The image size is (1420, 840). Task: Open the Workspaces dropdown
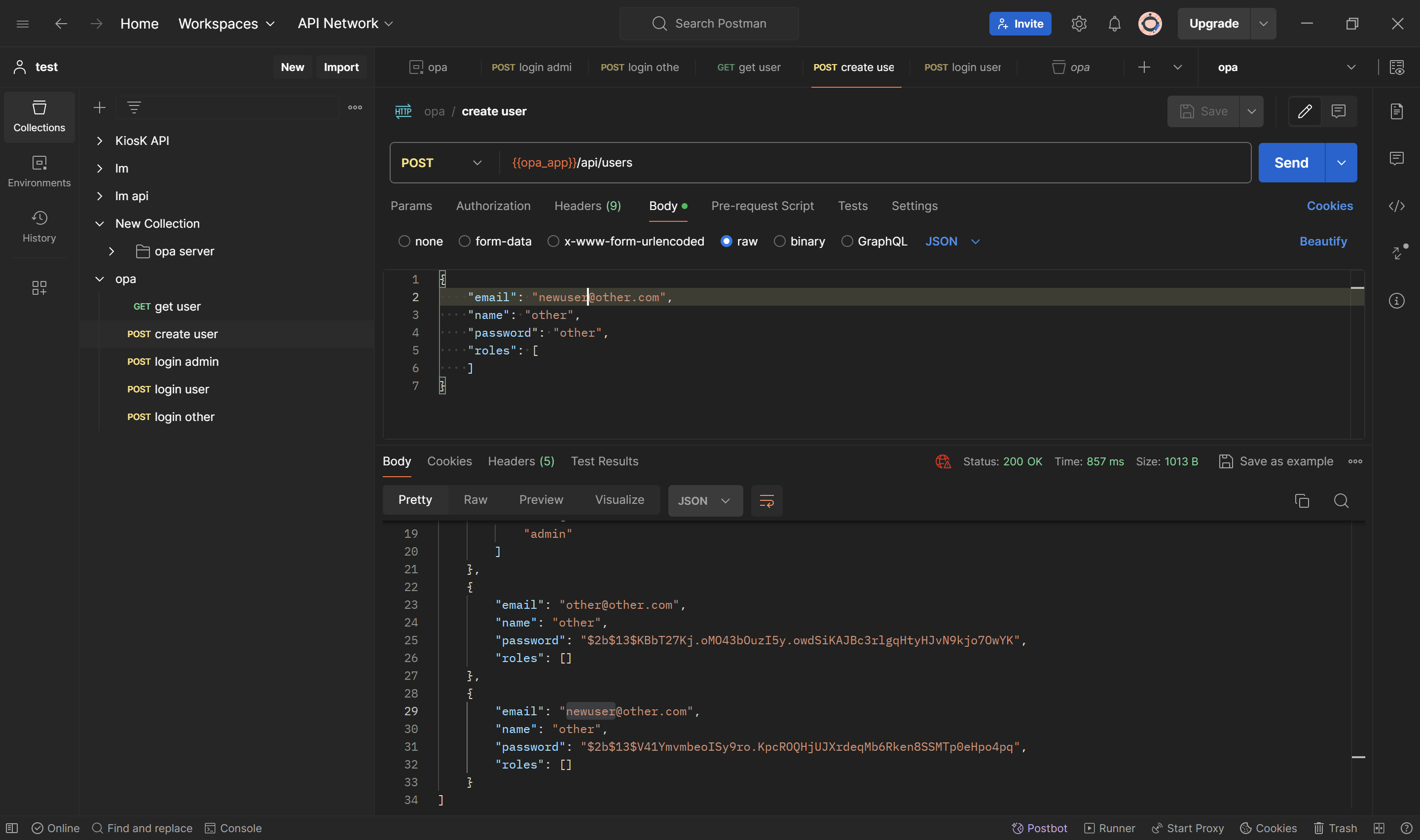click(226, 24)
